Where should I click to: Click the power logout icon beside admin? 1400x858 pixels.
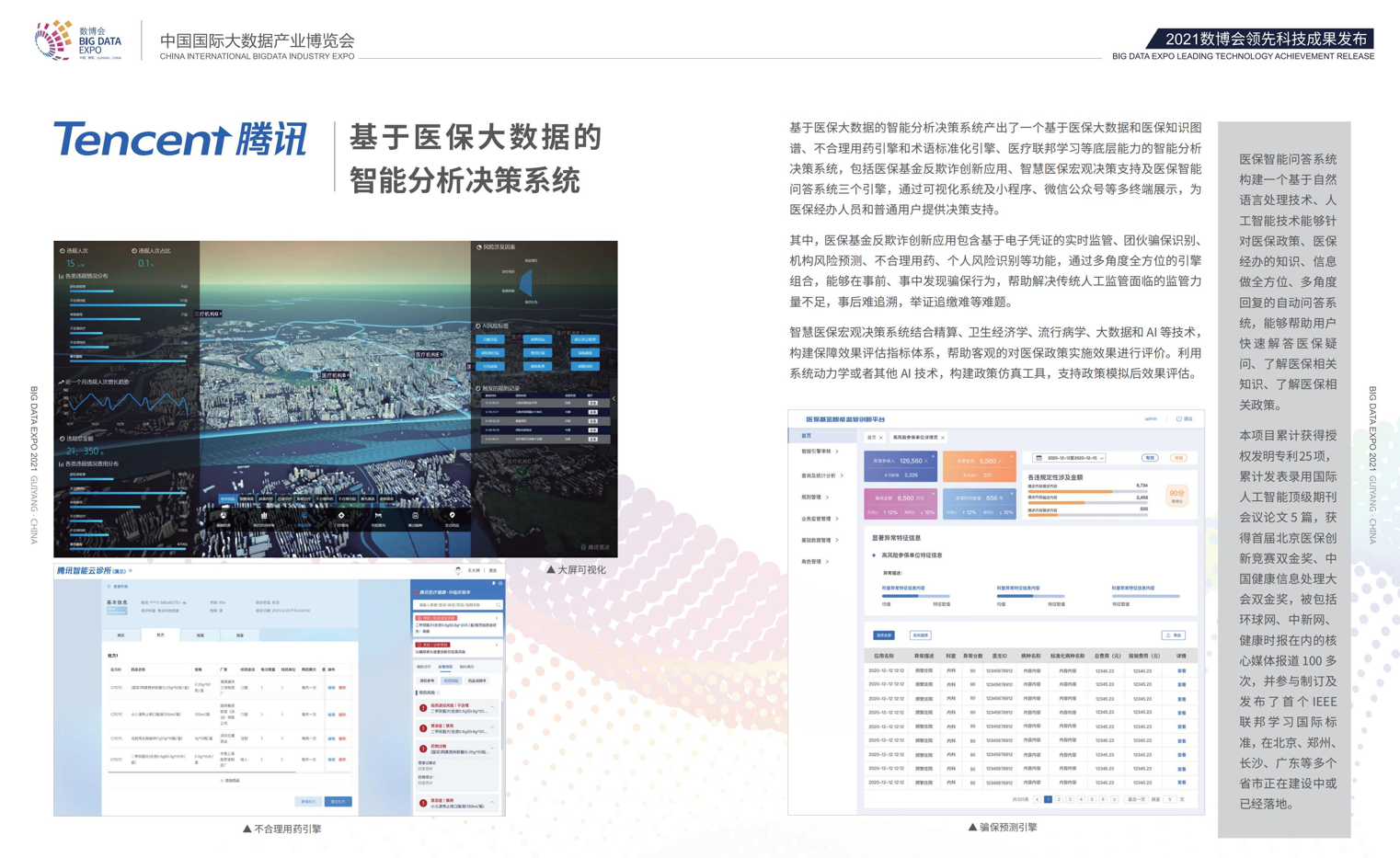coord(1178,419)
